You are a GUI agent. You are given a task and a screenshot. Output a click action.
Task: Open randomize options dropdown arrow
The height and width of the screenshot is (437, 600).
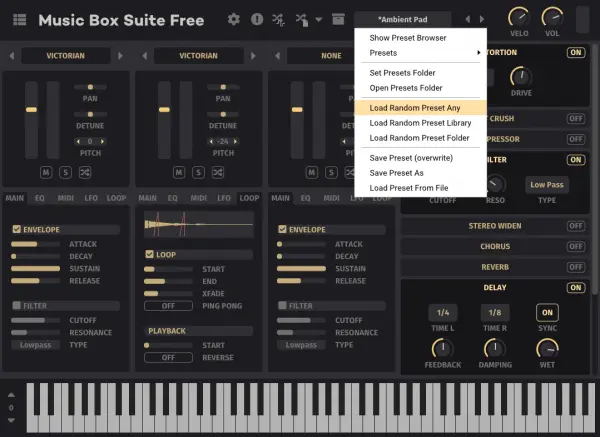pyautogui.click(x=318, y=20)
